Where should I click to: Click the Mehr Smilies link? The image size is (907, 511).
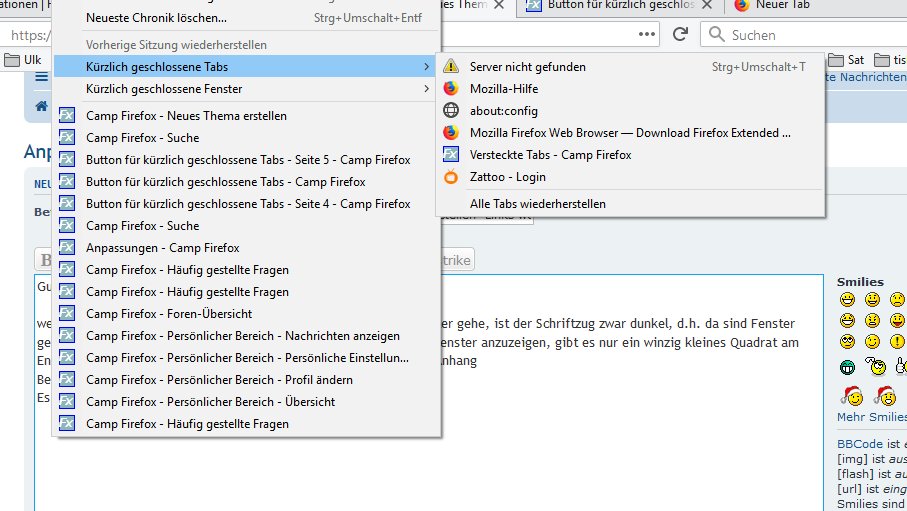pyautogui.click(x=872, y=417)
